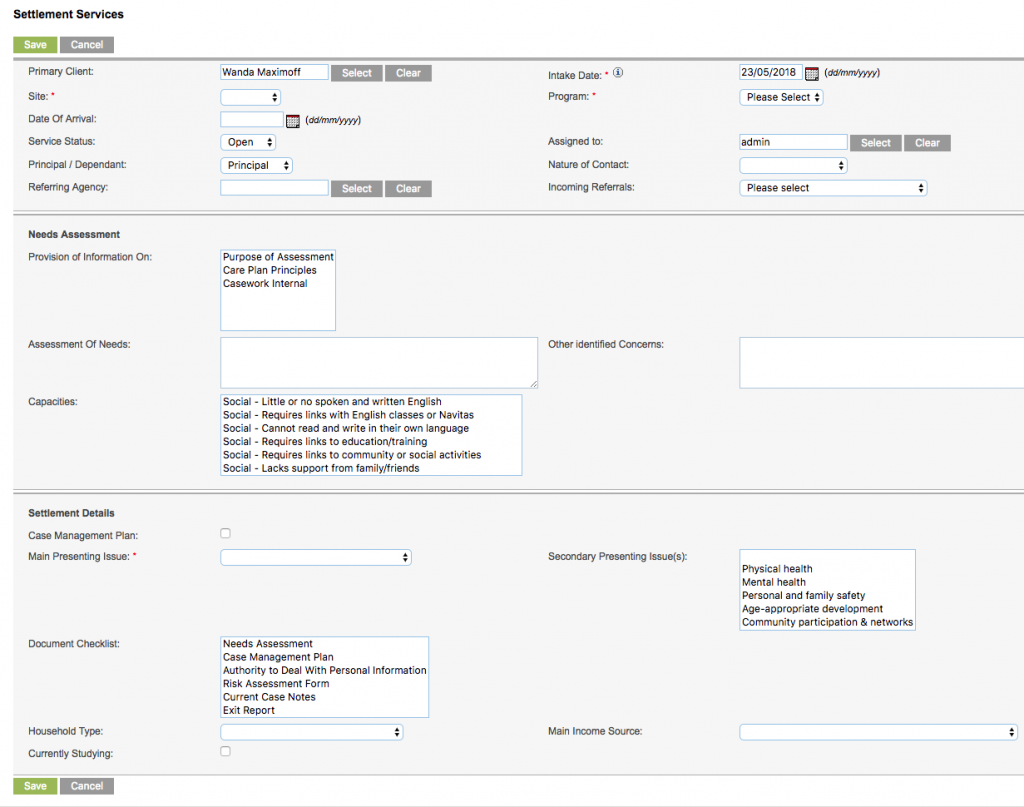Click Clear beside Referring Agency

(408, 188)
